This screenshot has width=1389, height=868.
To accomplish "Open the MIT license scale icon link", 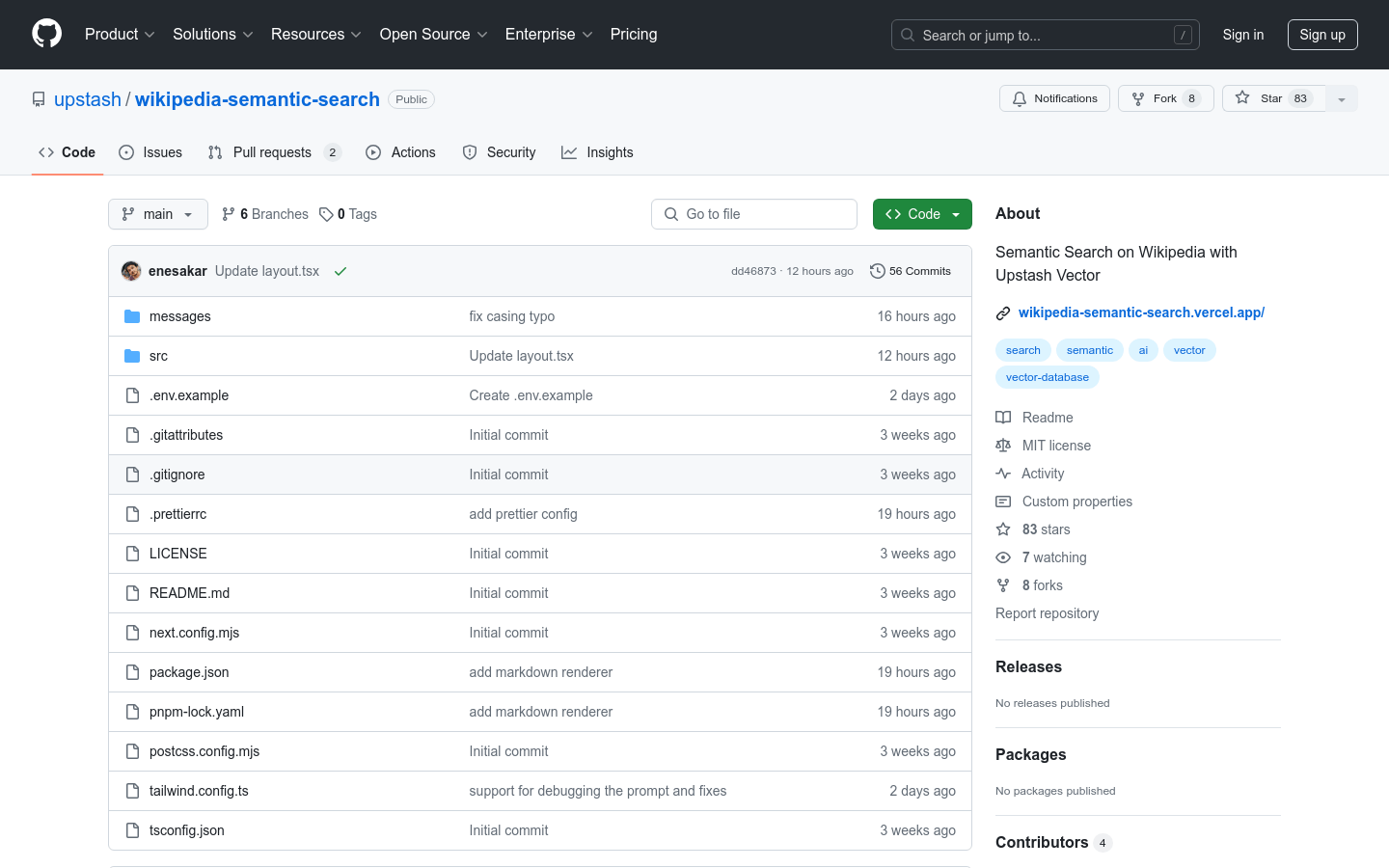I will coord(1003,446).
